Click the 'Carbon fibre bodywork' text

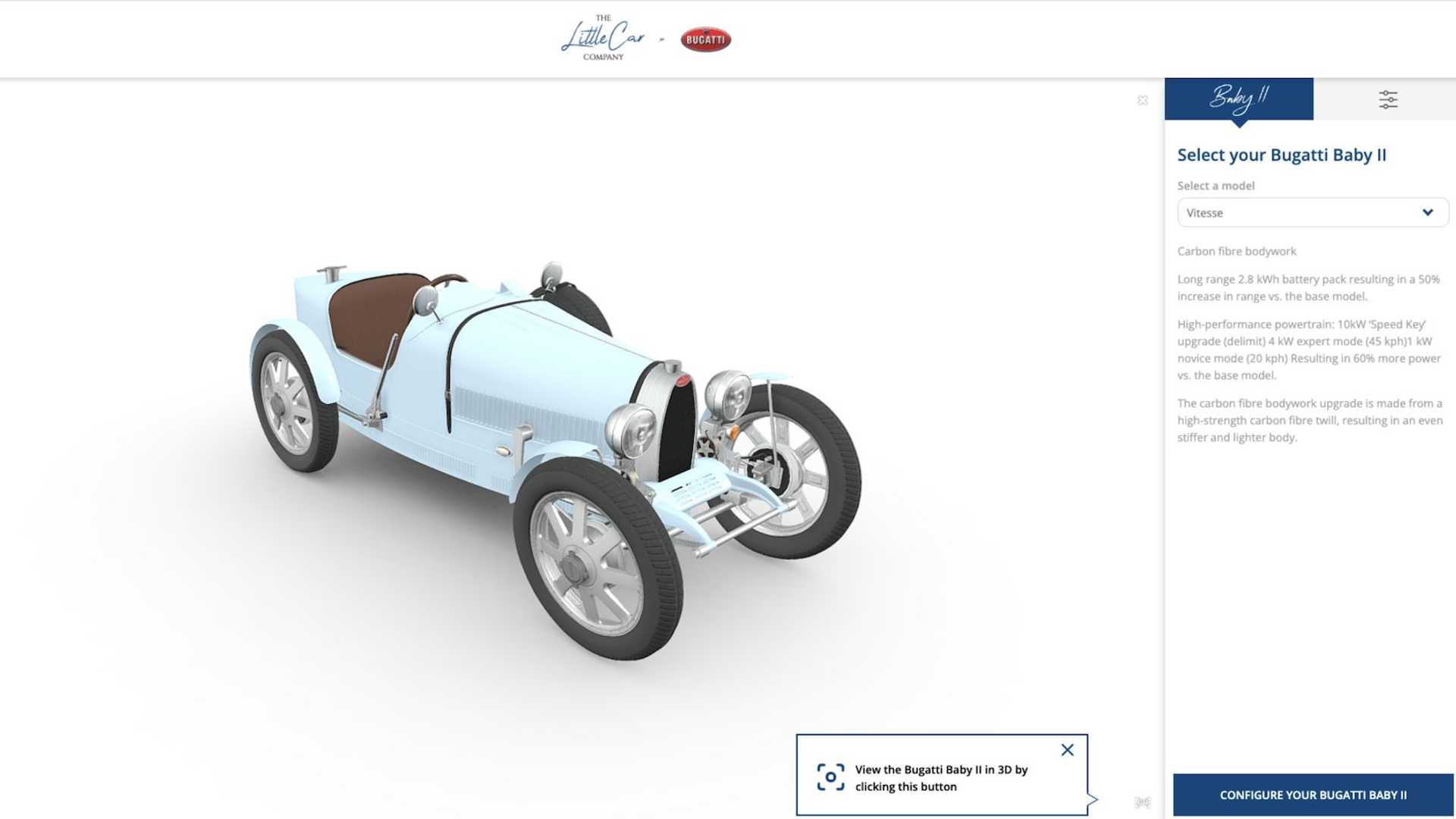pyautogui.click(x=1236, y=251)
